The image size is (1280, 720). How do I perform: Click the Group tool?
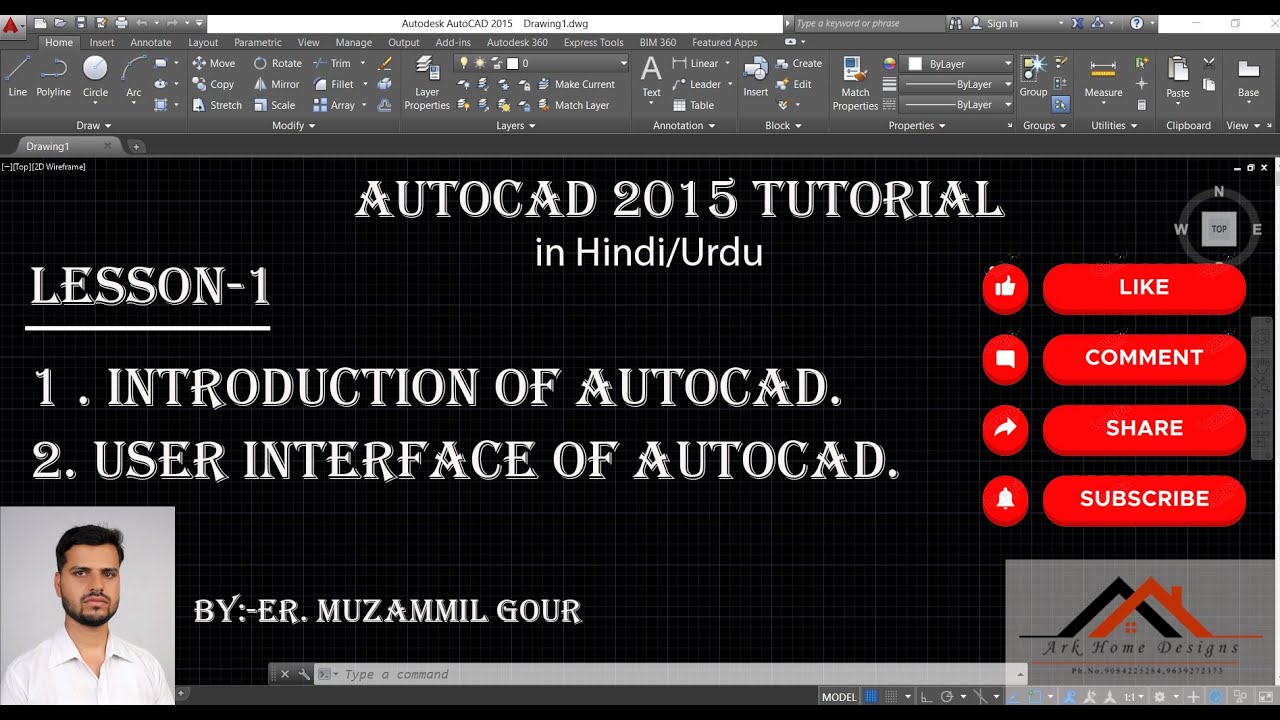1033,77
